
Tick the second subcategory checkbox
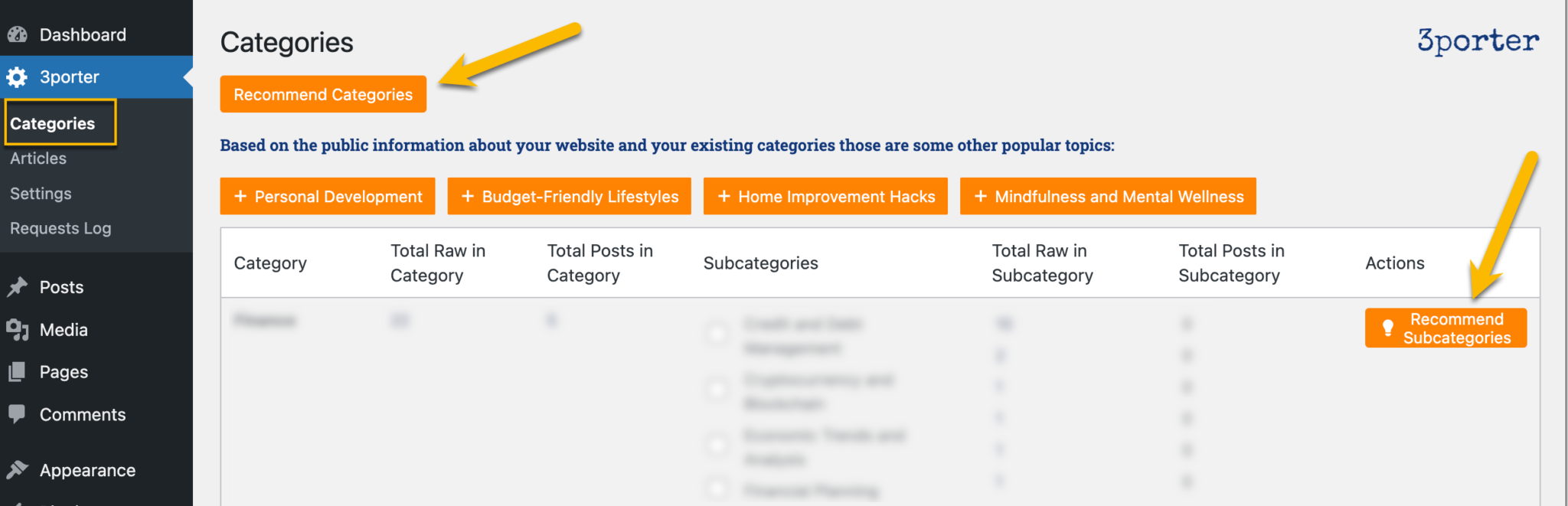point(717,389)
